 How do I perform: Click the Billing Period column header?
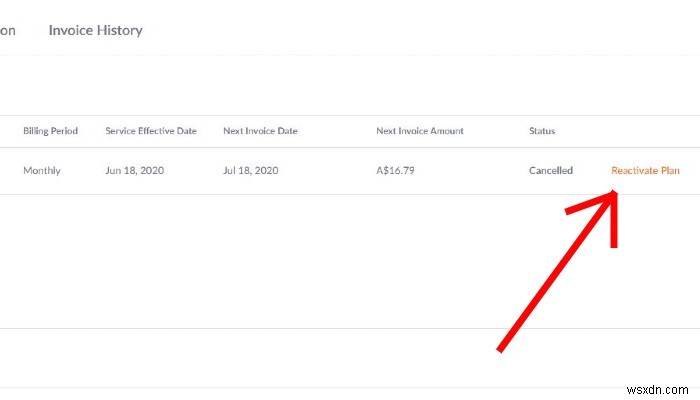pos(50,131)
